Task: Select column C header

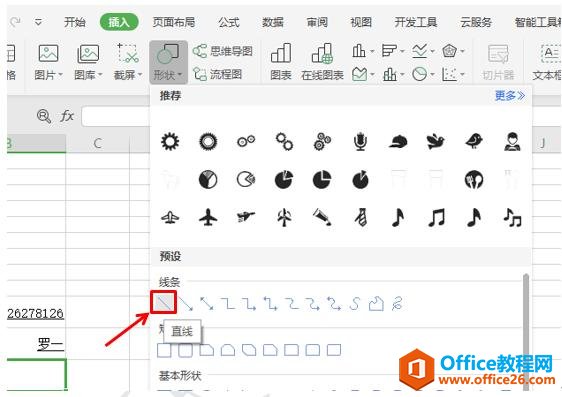Action: point(97,143)
